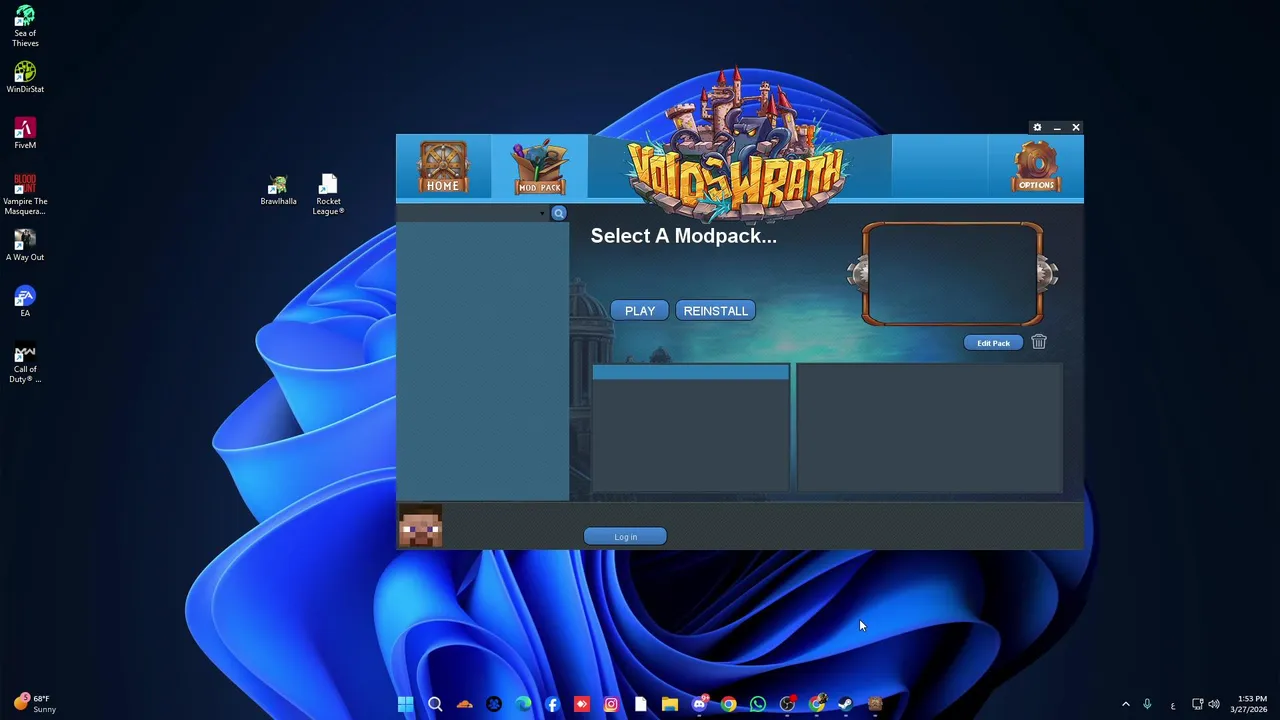Select the Sea of Thieves desktop icon
The image size is (1280, 720).
(25, 27)
